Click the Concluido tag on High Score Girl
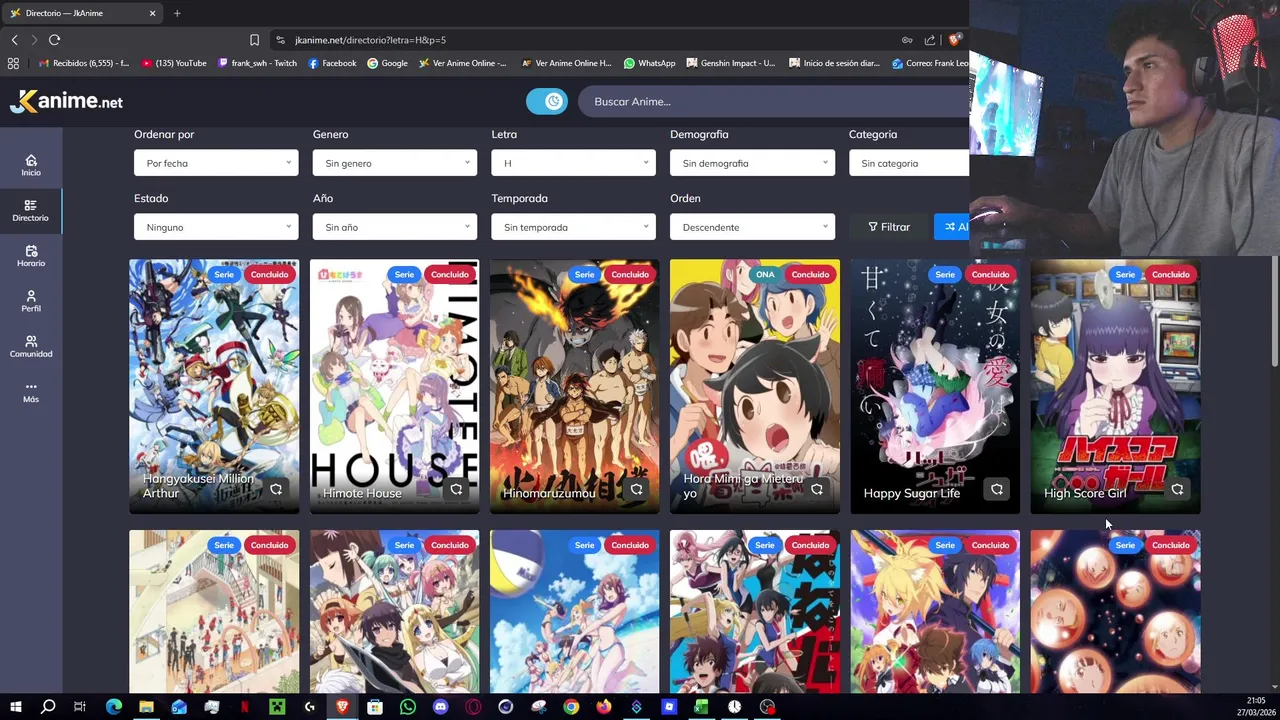 (x=1170, y=274)
